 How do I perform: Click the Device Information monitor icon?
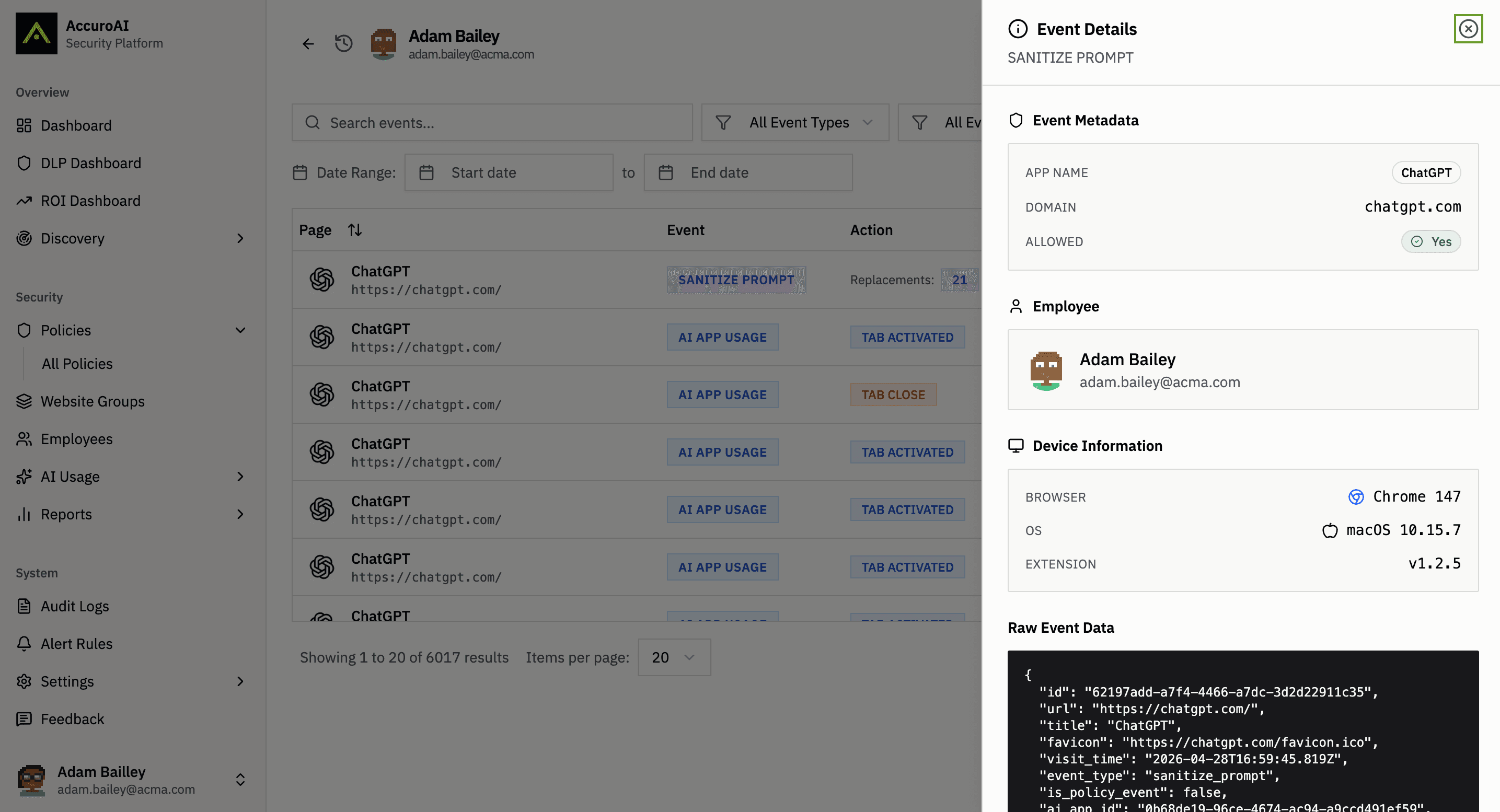pos(1016,446)
